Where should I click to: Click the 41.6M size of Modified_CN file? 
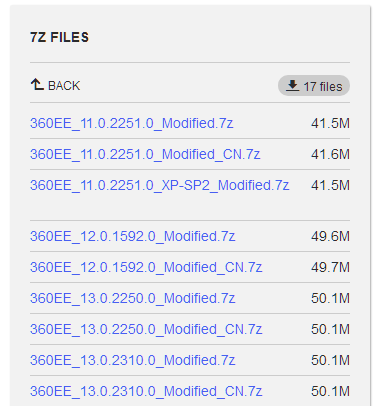tap(330, 154)
